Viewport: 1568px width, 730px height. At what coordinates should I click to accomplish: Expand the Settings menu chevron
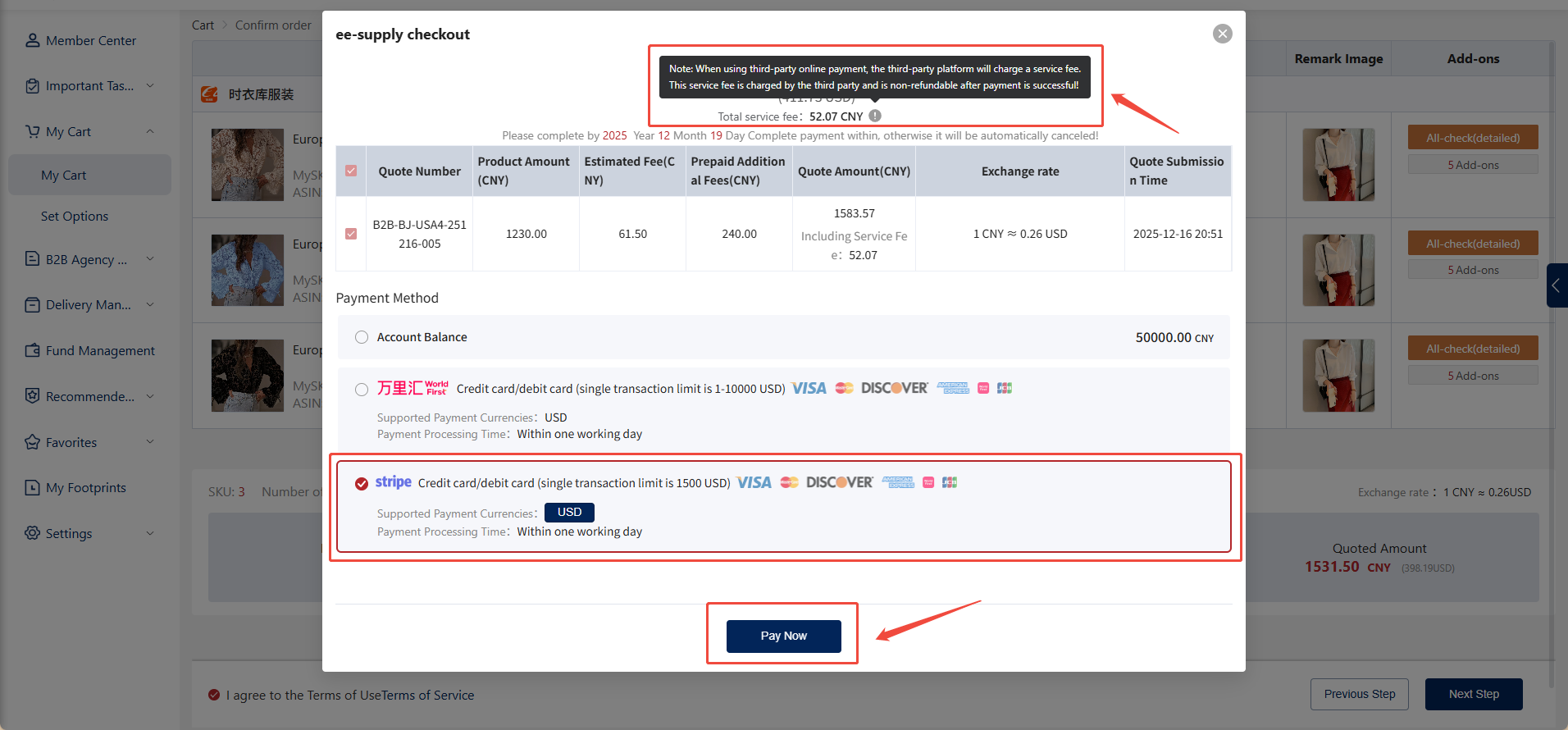point(150,533)
